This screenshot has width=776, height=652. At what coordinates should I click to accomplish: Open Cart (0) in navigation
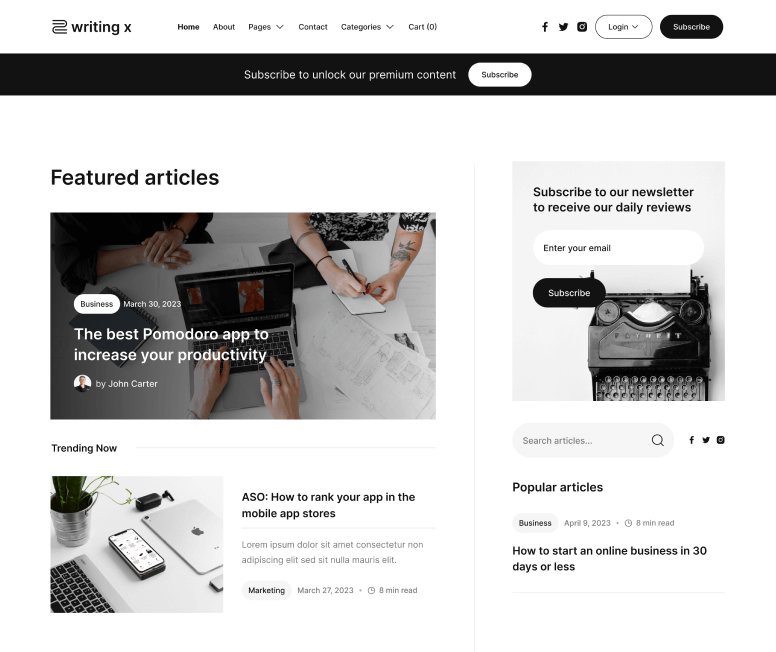(423, 27)
